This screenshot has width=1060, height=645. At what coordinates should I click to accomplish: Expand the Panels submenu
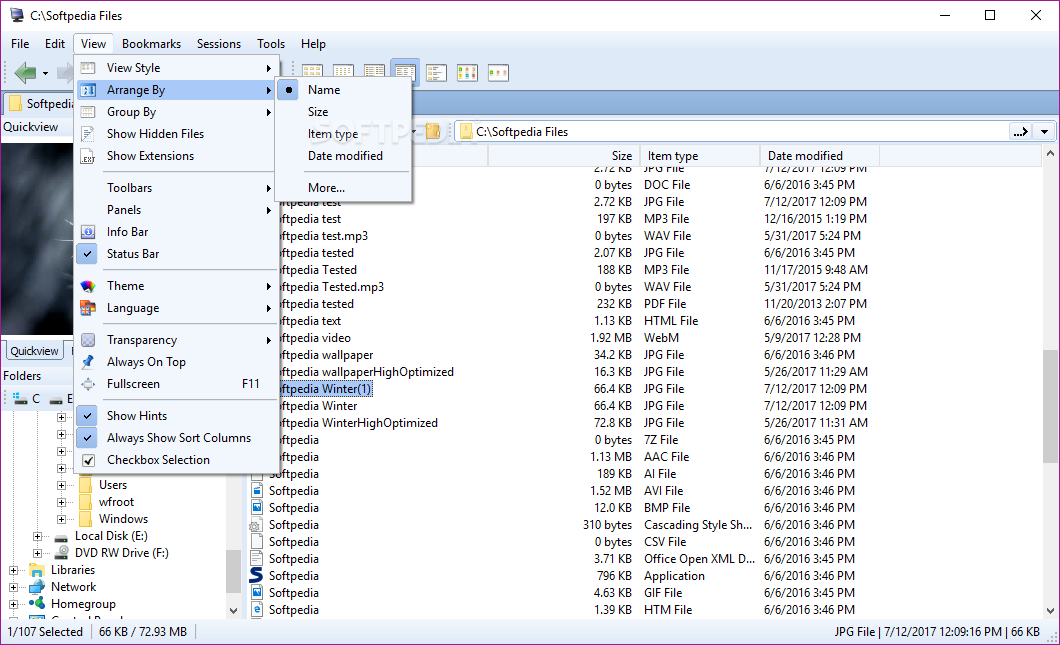point(176,210)
